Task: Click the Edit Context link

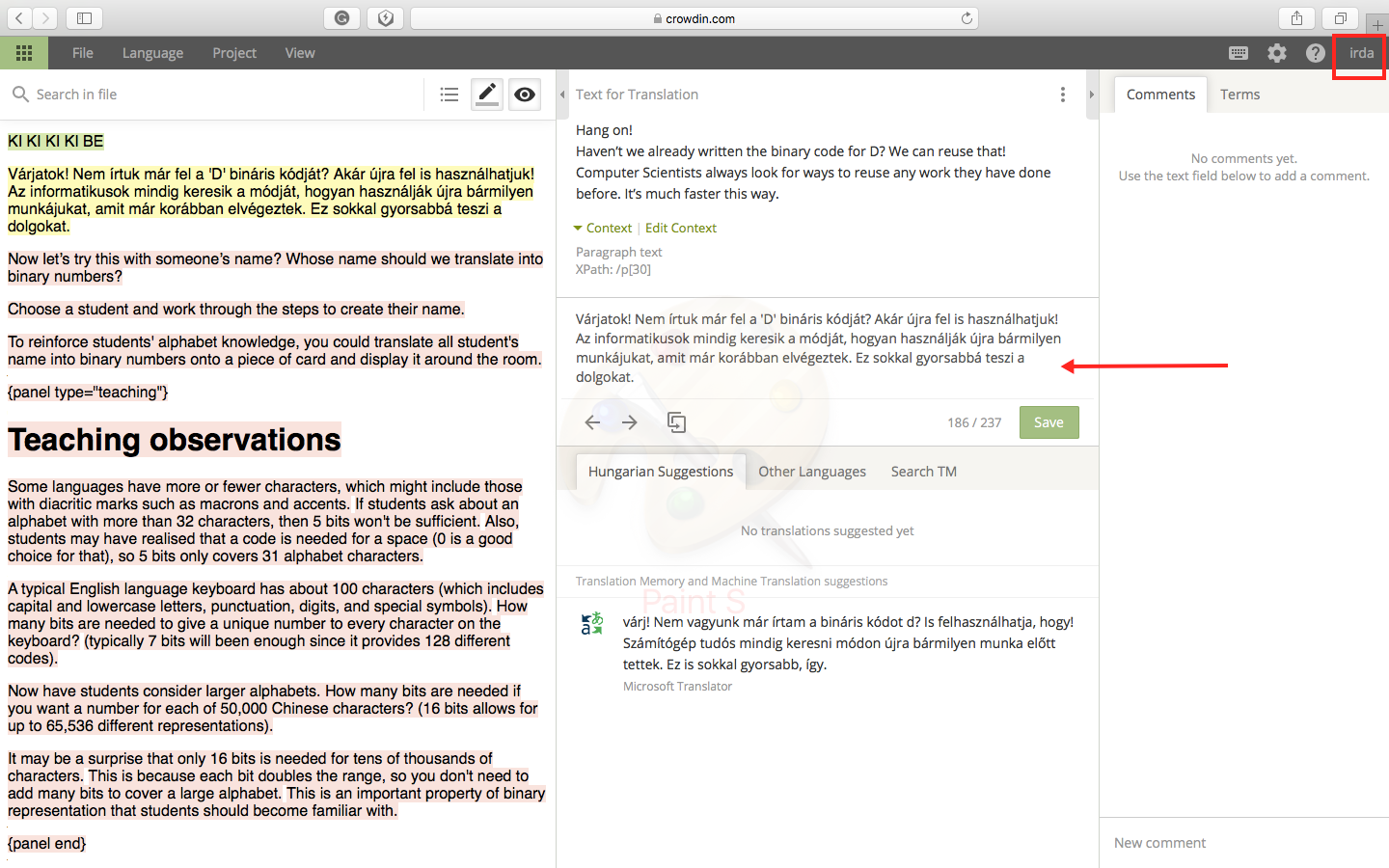Action: tap(681, 228)
